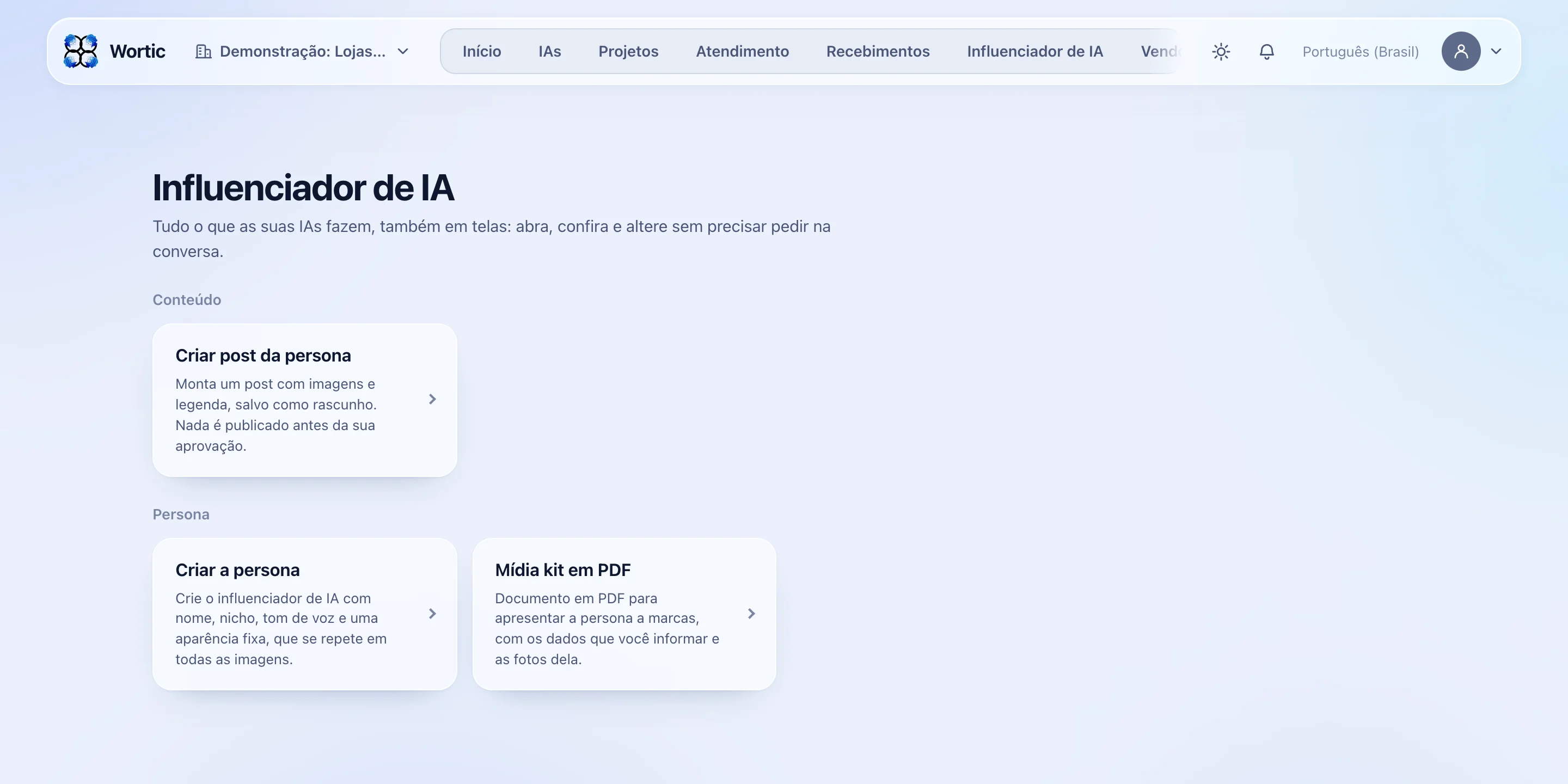Screen dimensions: 1568x784
Task: Open the Mídia kit em PDF card
Action: (624, 614)
